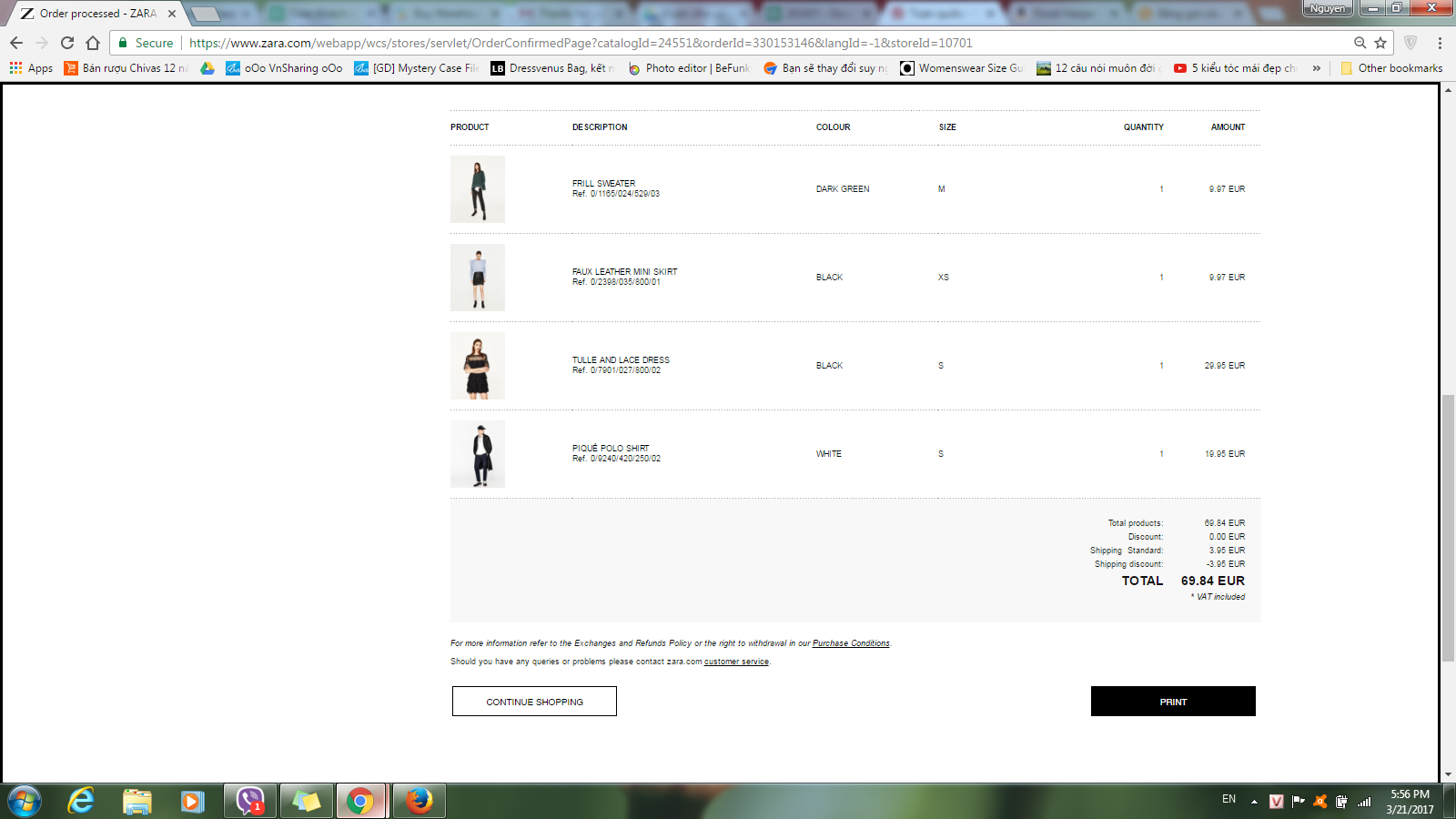
Task: Open Photo editor | BeFunky bookmark
Action: coord(689,68)
